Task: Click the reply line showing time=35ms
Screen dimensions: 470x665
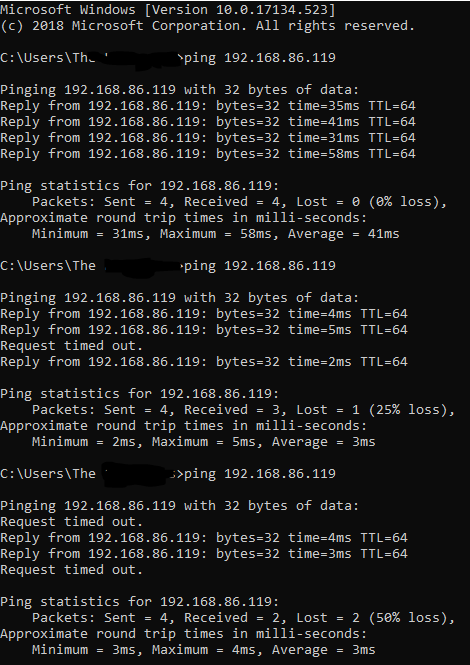Action: pyautogui.click(x=208, y=106)
